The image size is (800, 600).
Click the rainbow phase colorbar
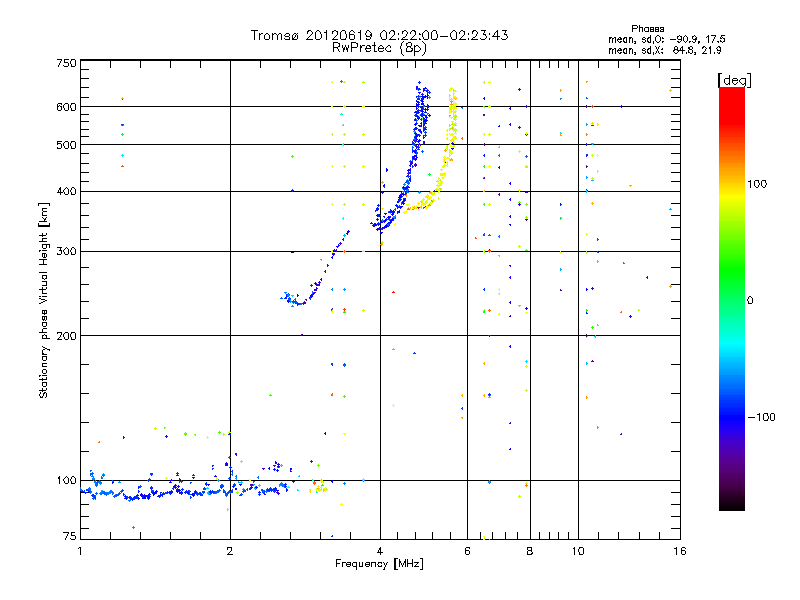click(732, 299)
